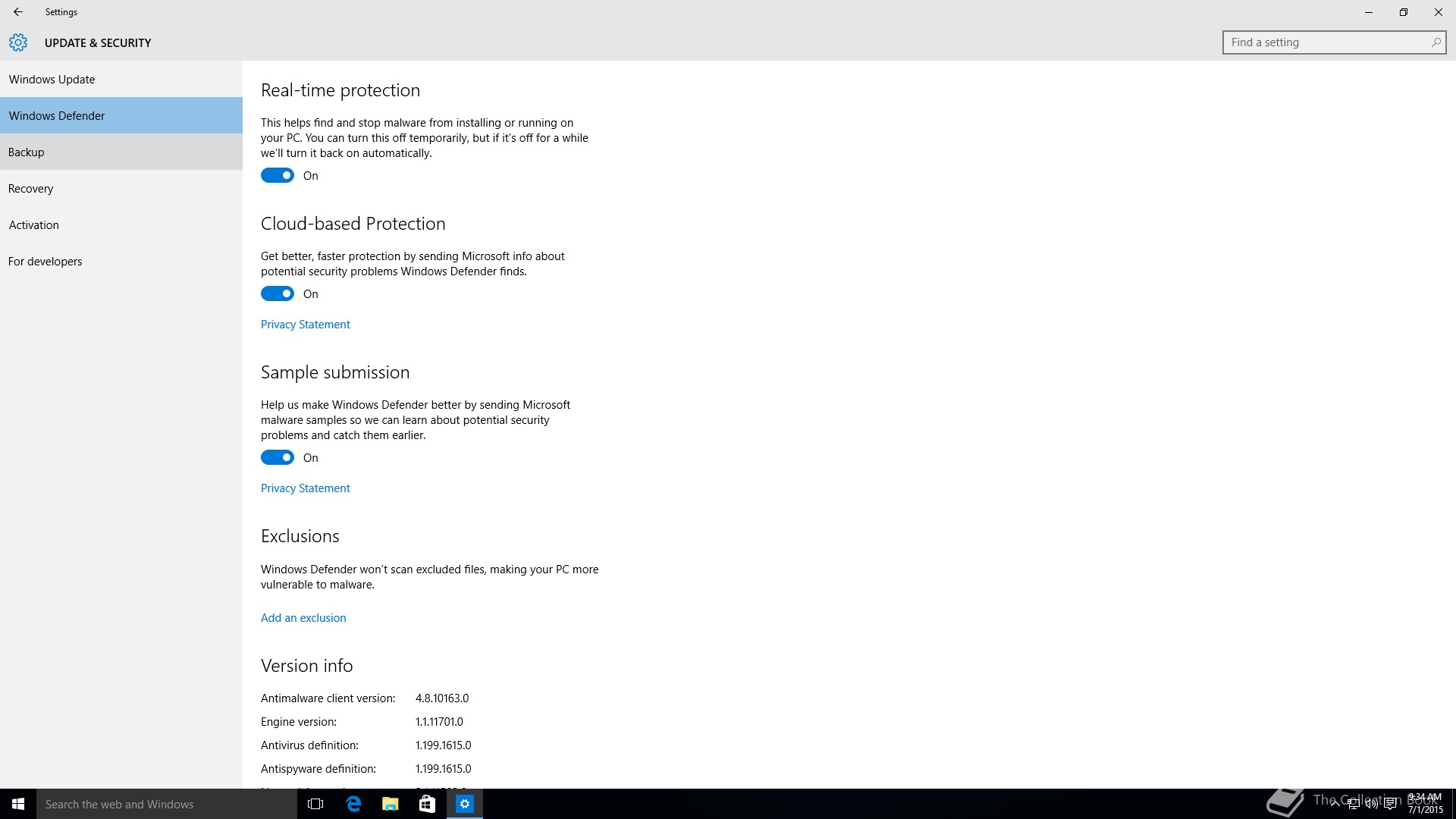The image size is (1456, 819).
Task: Show hidden tray icons chevron
Action: click(1335, 804)
